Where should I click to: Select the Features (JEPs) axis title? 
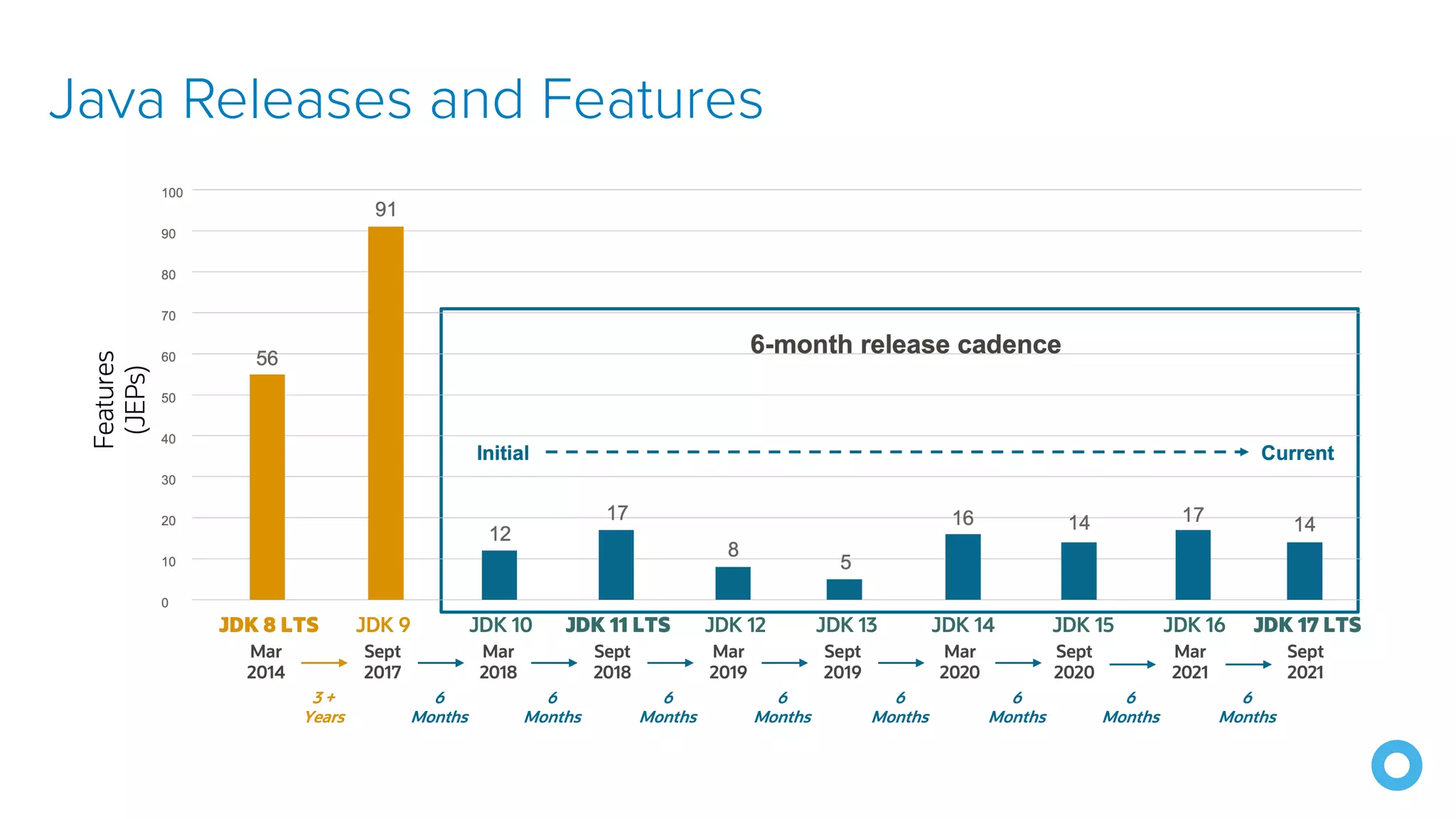(119, 398)
